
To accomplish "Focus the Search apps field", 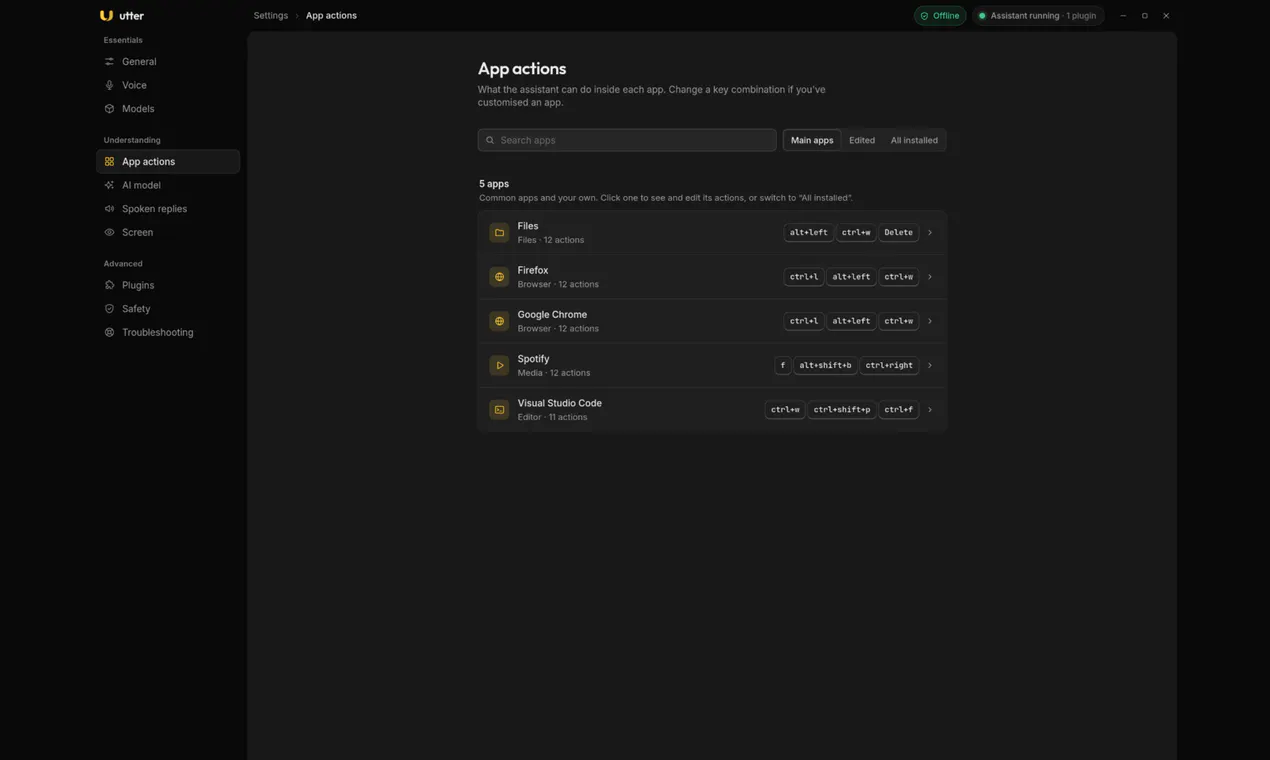I will (627, 140).
